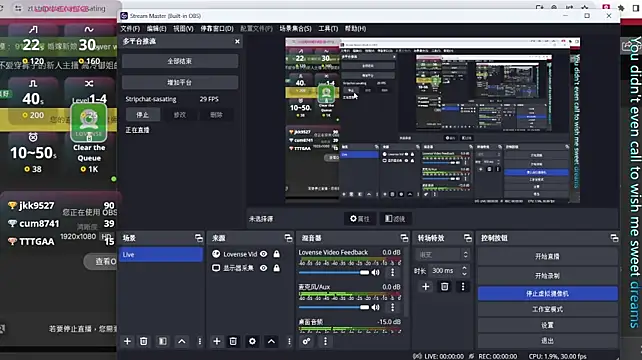Pop out the 控制按钮 controls dock
Screen dimensions: 642x360
coord(614,238)
